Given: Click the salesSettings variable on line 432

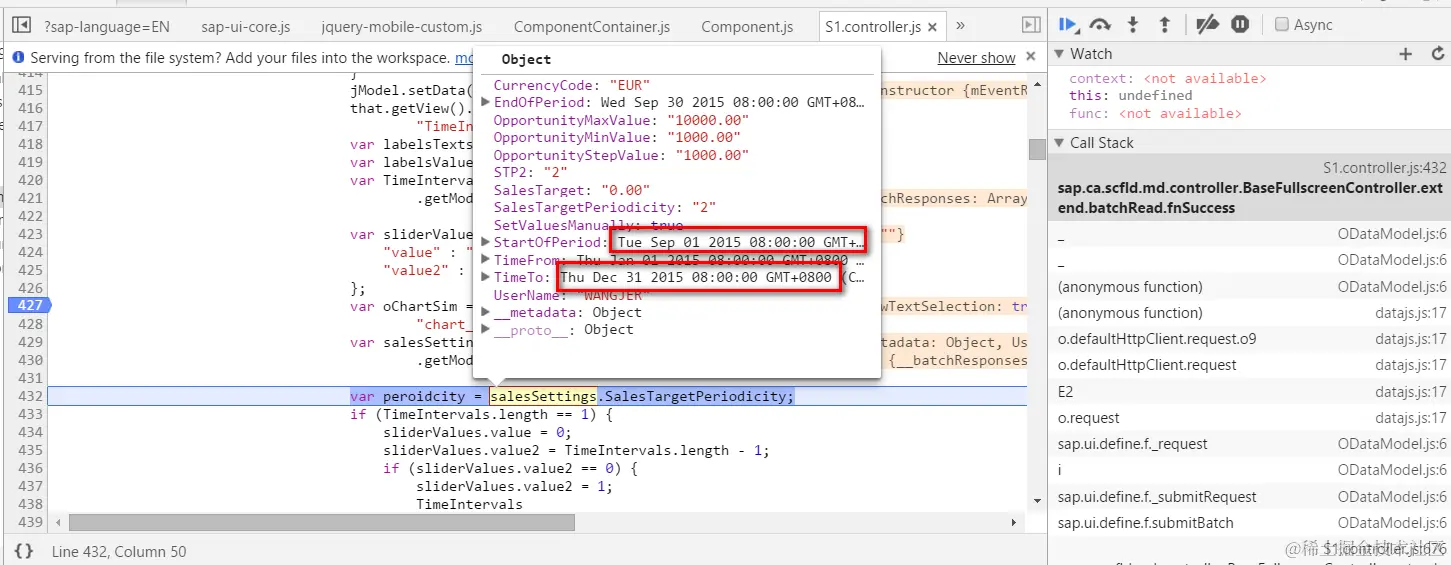Looking at the screenshot, I should [x=543, y=397].
